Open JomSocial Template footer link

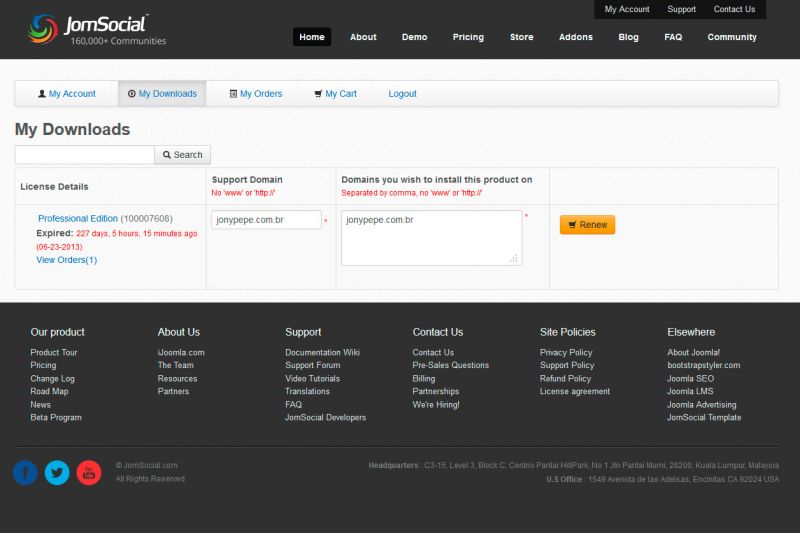704,417
